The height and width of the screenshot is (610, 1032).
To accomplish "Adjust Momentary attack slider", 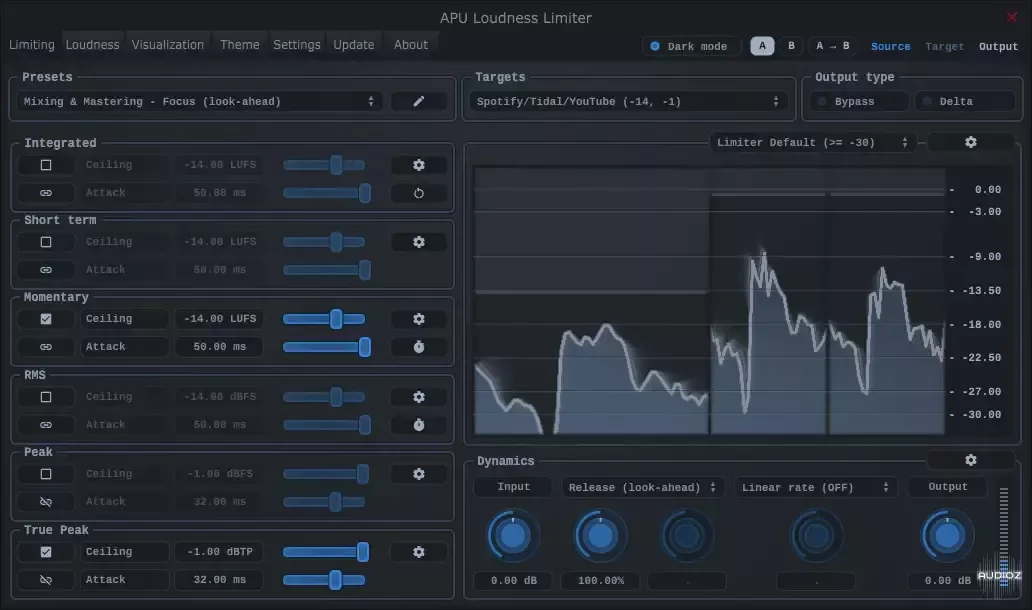I will pos(326,347).
